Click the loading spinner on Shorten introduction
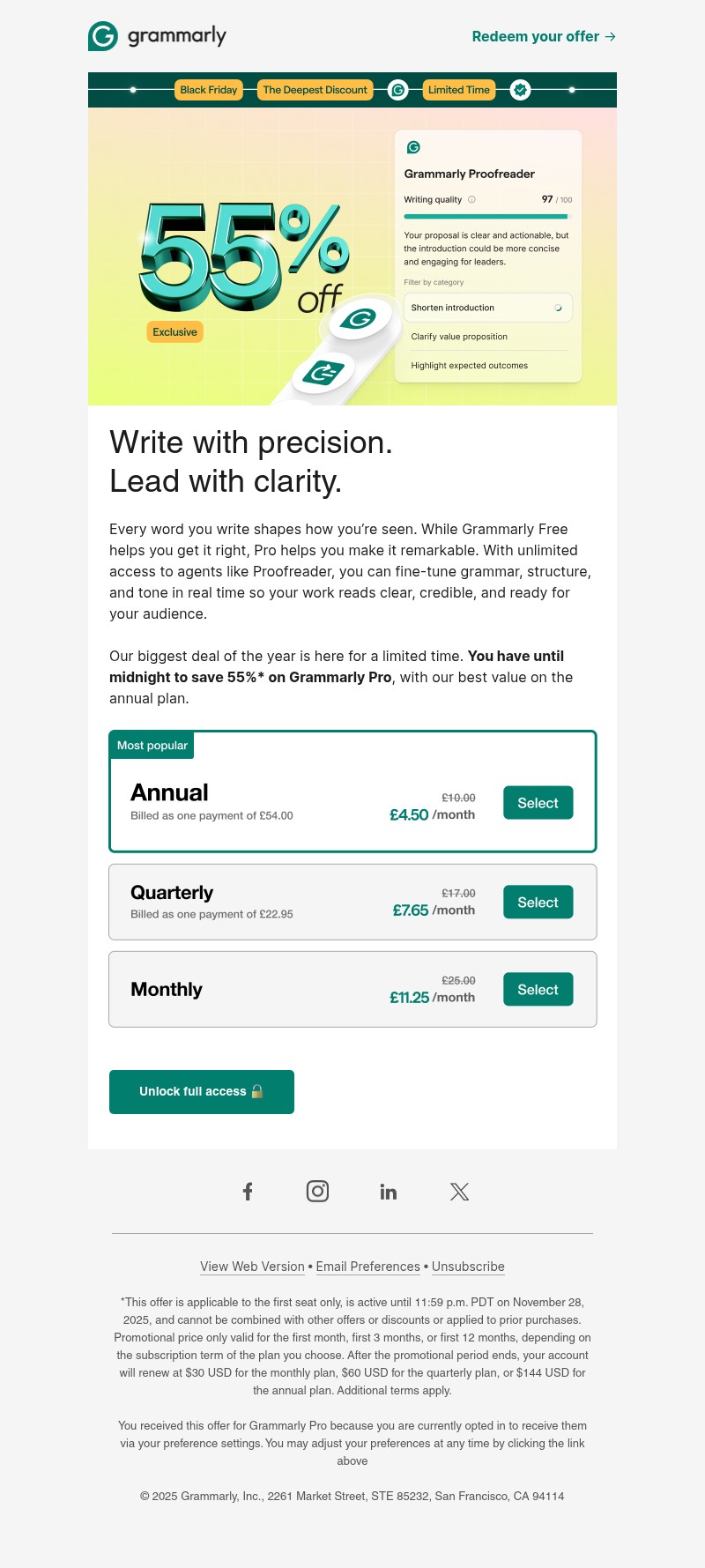Image resolution: width=705 pixels, height=1568 pixels. point(559,308)
